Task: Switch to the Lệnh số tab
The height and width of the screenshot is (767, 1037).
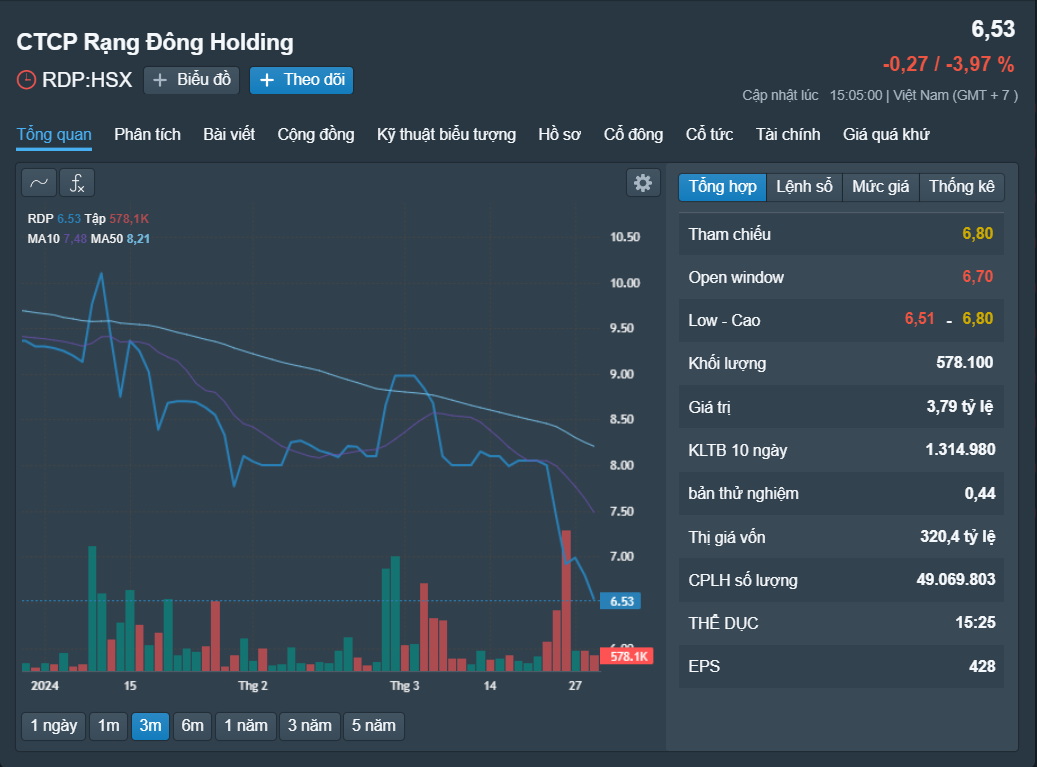Action: 804,187
